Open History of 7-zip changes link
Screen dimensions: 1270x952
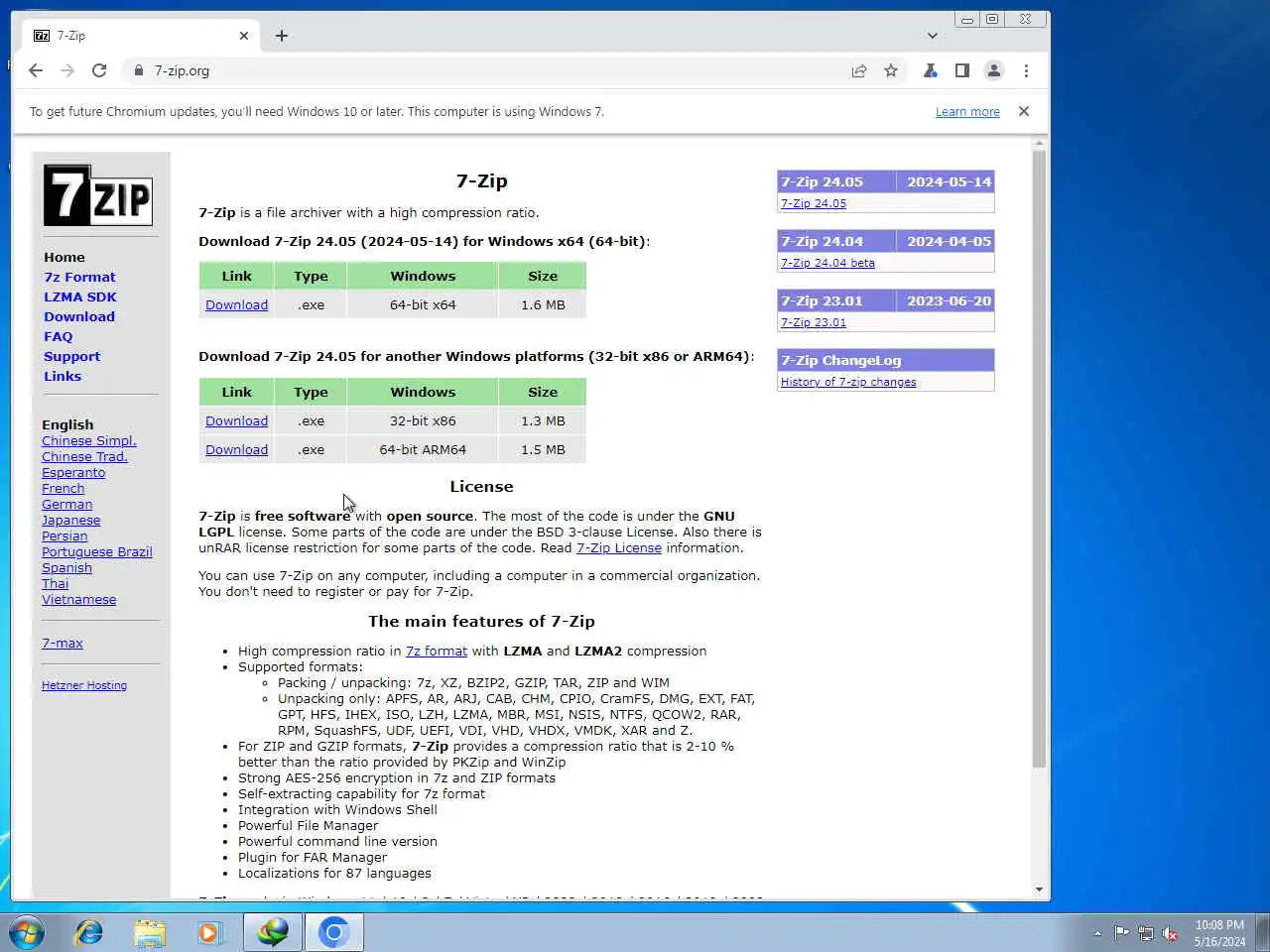(848, 382)
